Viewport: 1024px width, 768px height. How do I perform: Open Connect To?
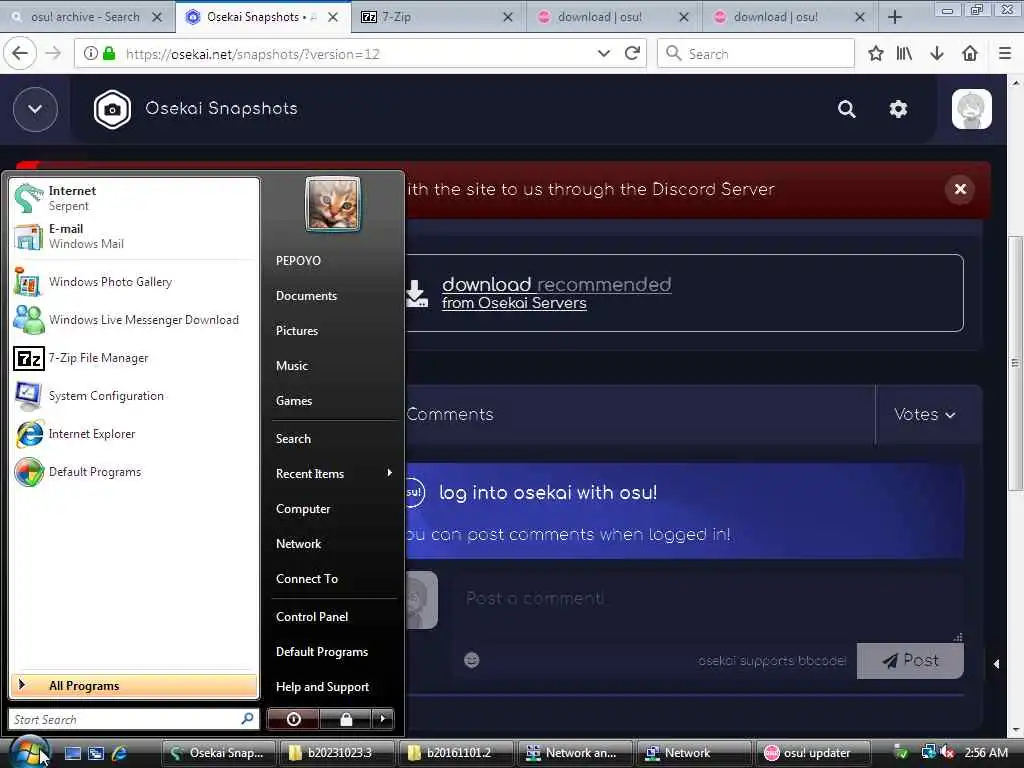click(333, 579)
